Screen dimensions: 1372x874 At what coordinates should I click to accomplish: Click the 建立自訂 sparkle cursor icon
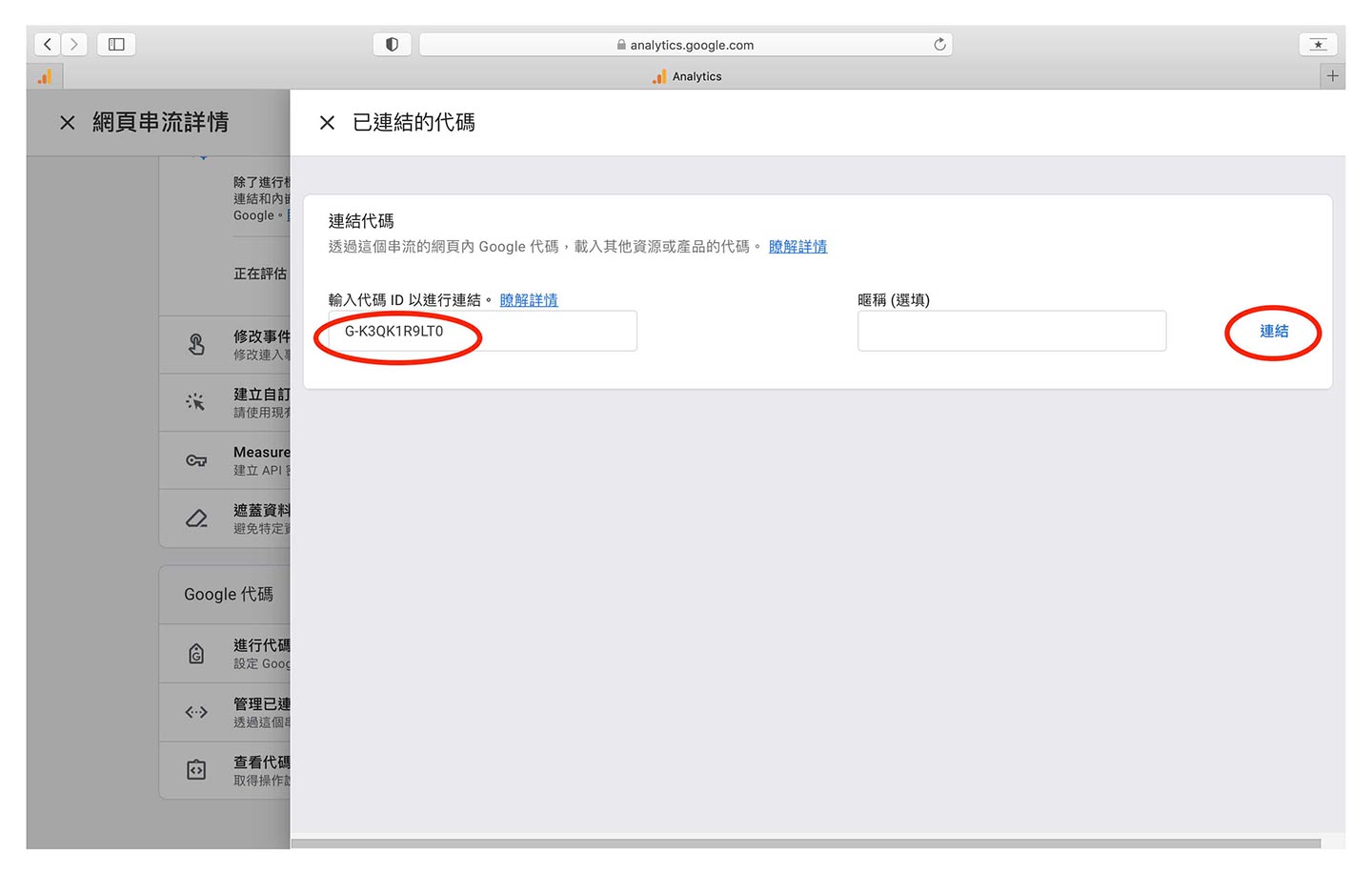pyautogui.click(x=196, y=402)
